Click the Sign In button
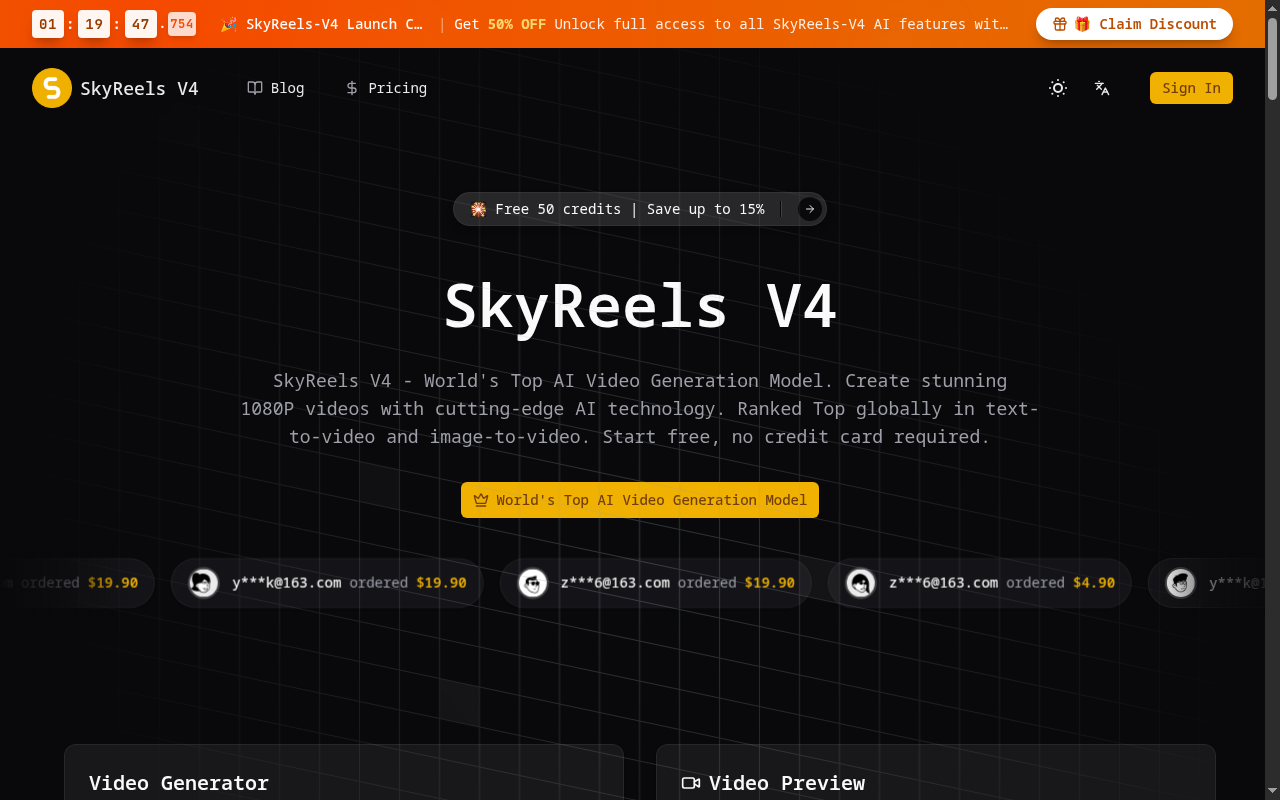The width and height of the screenshot is (1280, 800). pyautogui.click(x=1191, y=88)
